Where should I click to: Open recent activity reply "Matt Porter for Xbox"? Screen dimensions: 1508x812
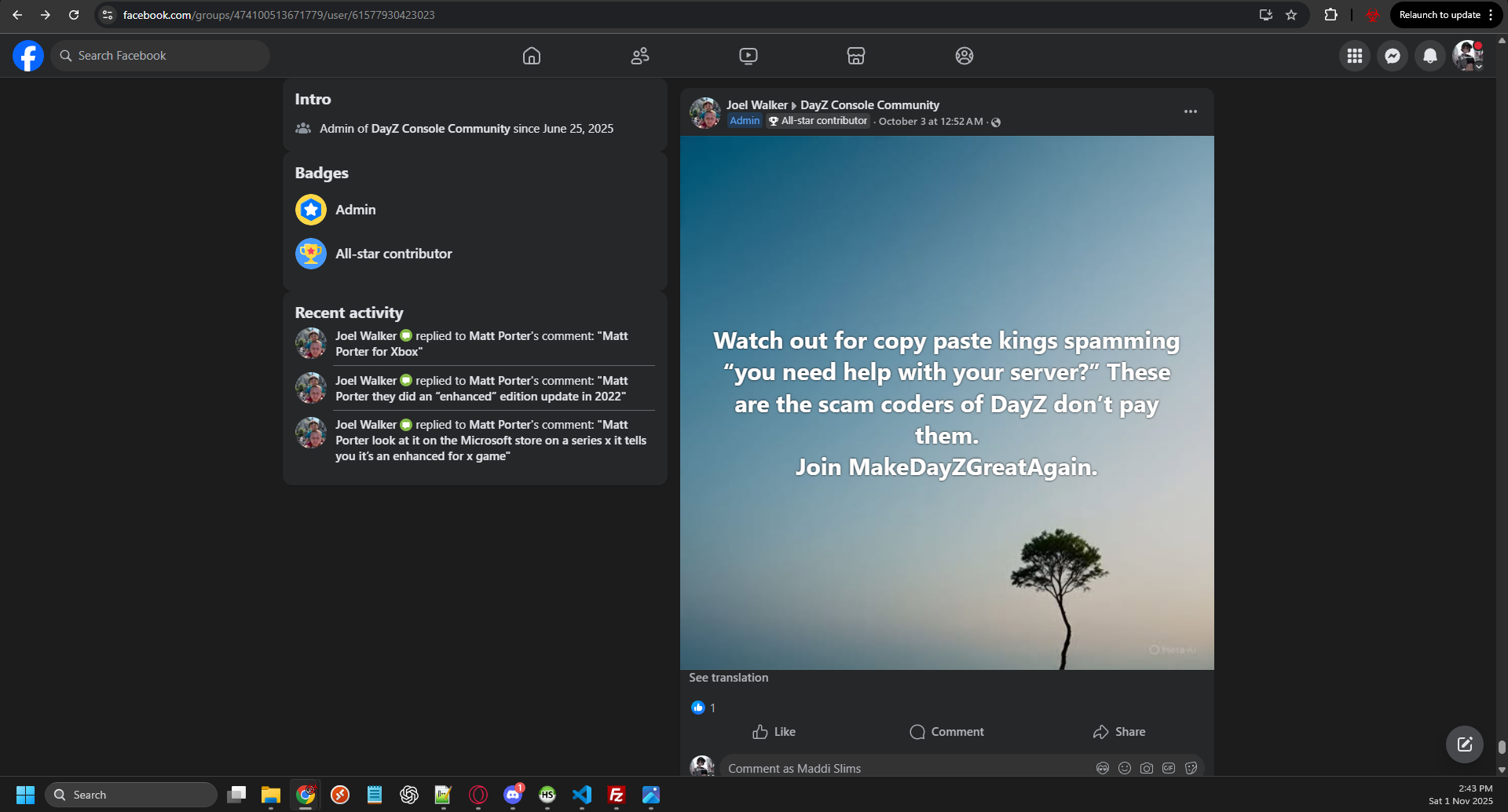pyautogui.click(x=481, y=344)
